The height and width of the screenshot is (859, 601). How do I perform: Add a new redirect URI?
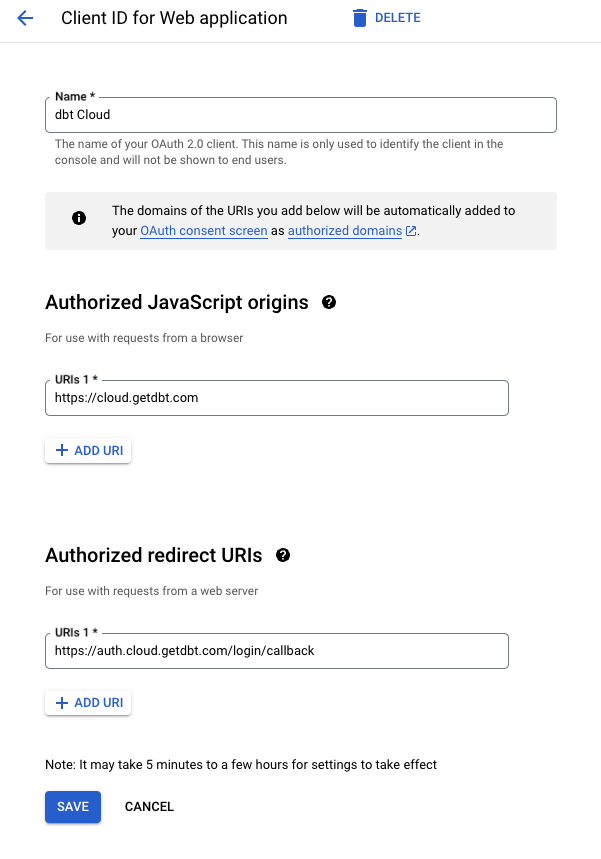pyautogui.click(x=88, y=702)
